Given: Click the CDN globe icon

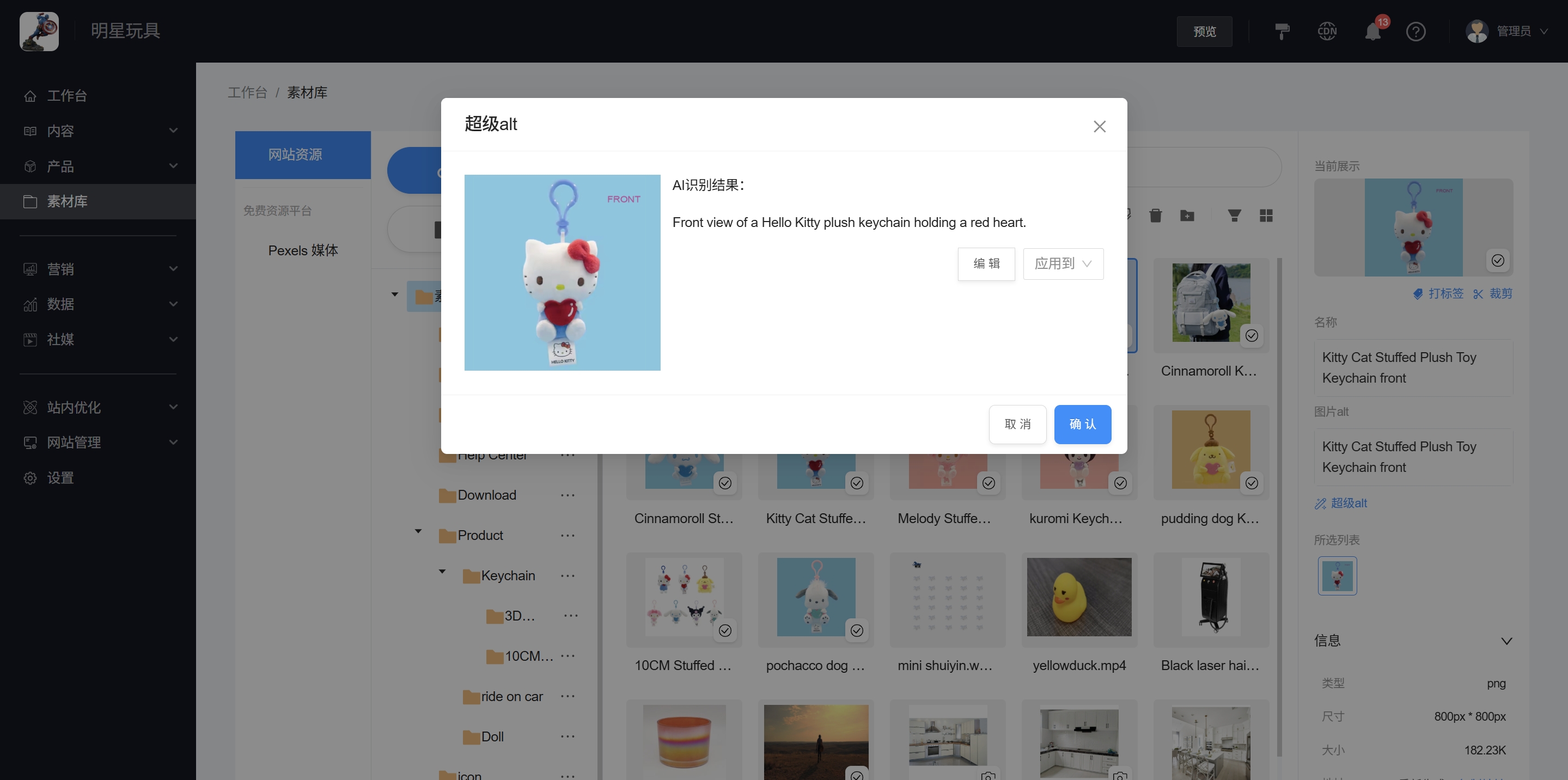Looking at the screenshot, I should coord(1327,31).
